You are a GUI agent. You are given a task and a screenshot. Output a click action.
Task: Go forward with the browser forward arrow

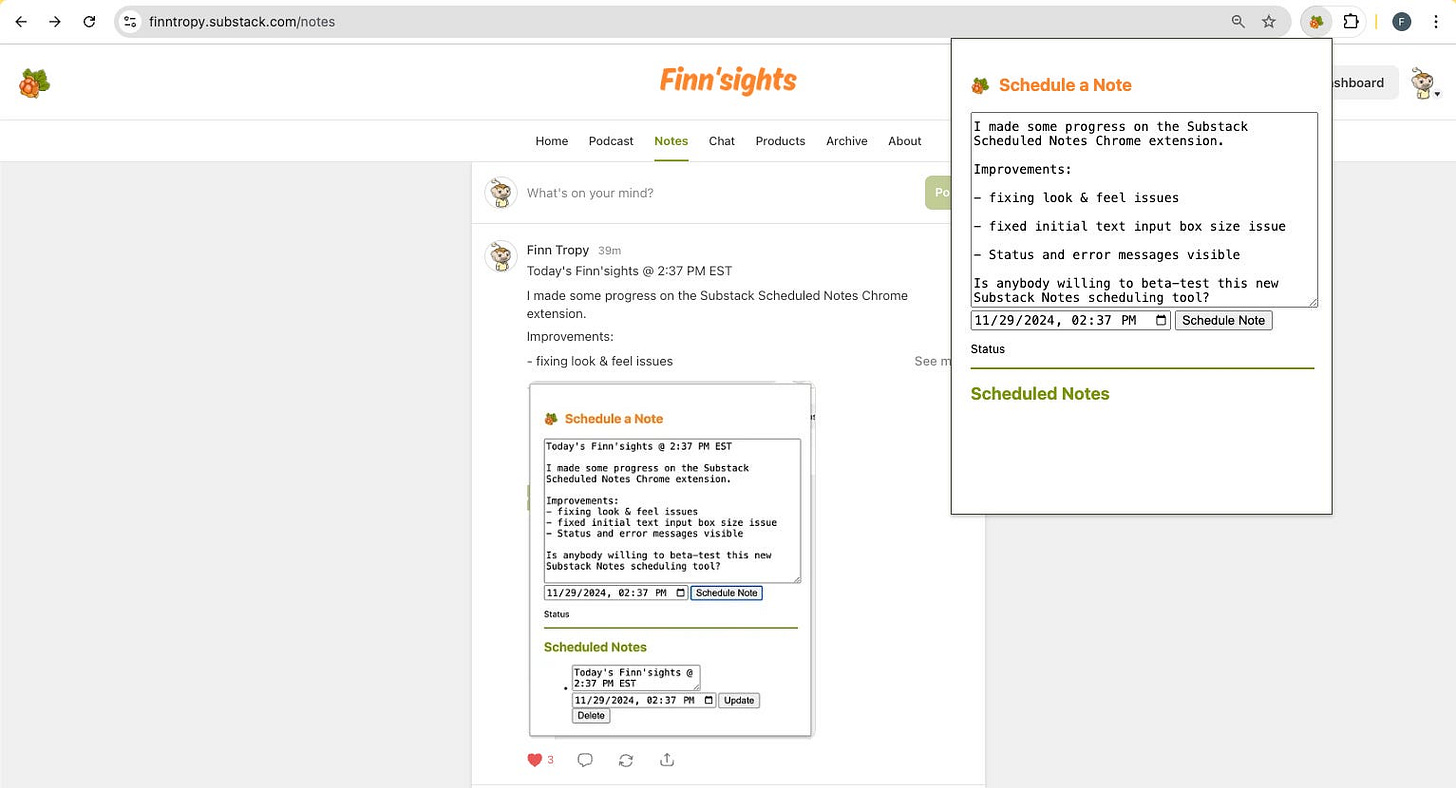point(55,21)
